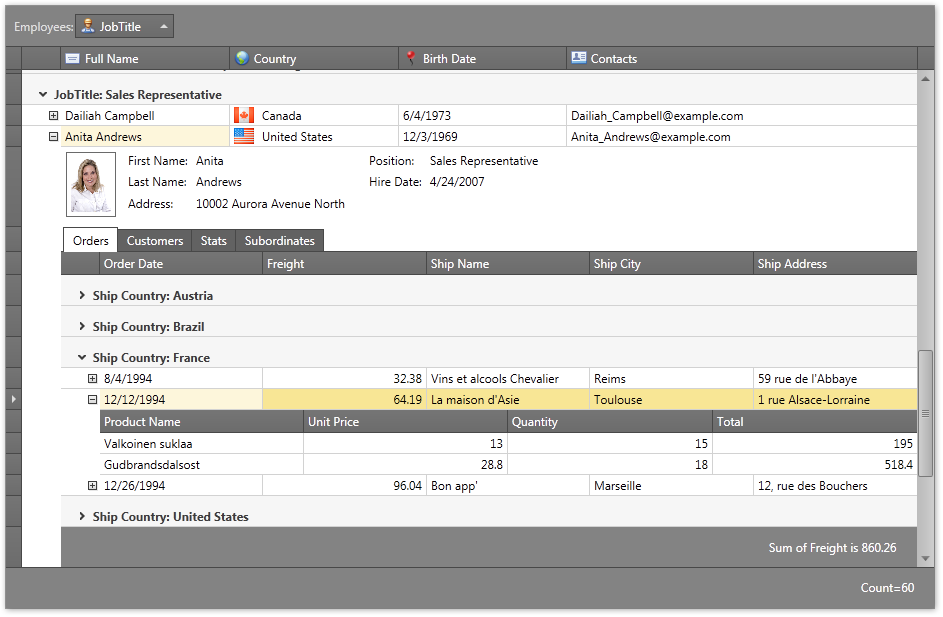Image resolution: width=943 pixels, height=617 pixels.
Task: Expand the Dailiah Campbell row
Action: 53,116
